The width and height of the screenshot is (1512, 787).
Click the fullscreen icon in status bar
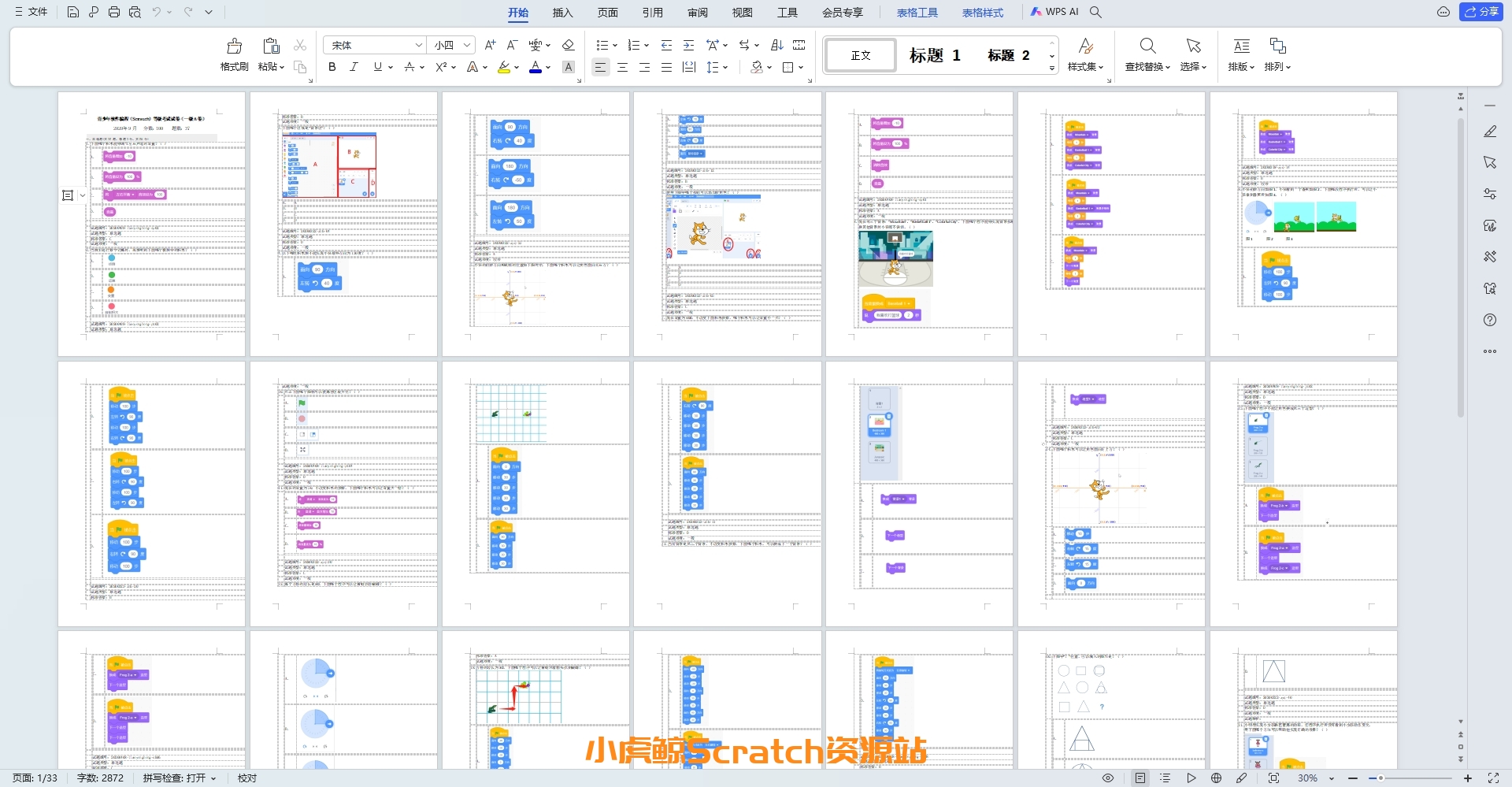pos(1493,778)
